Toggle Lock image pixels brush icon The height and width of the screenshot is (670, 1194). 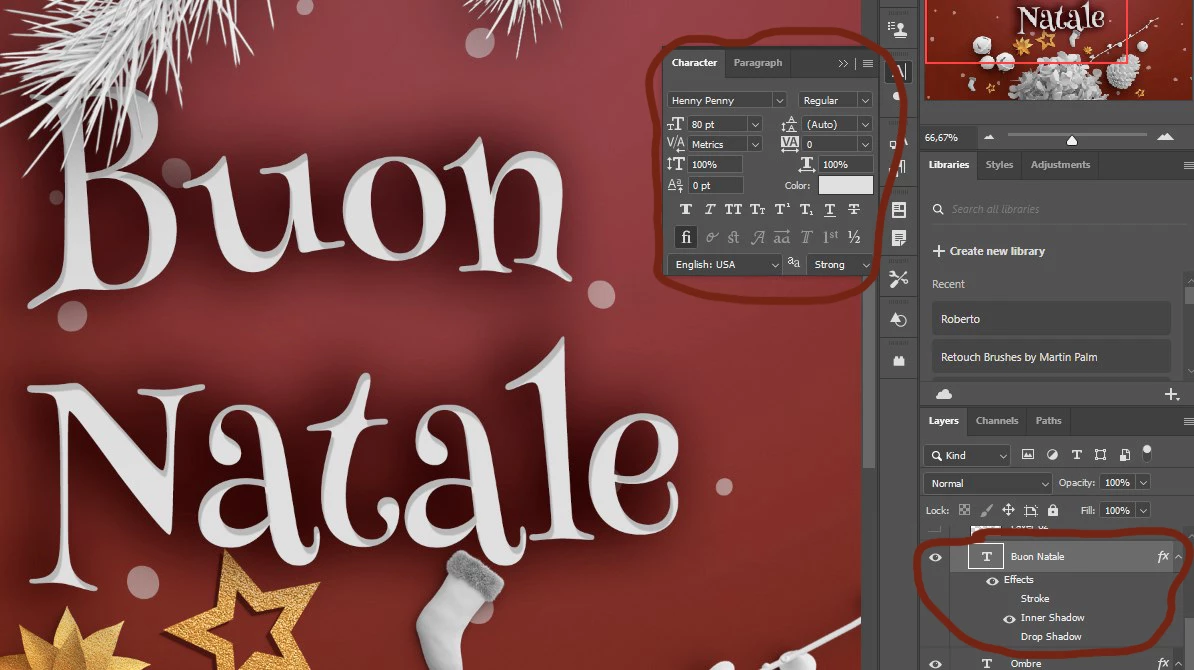[986, 510]
